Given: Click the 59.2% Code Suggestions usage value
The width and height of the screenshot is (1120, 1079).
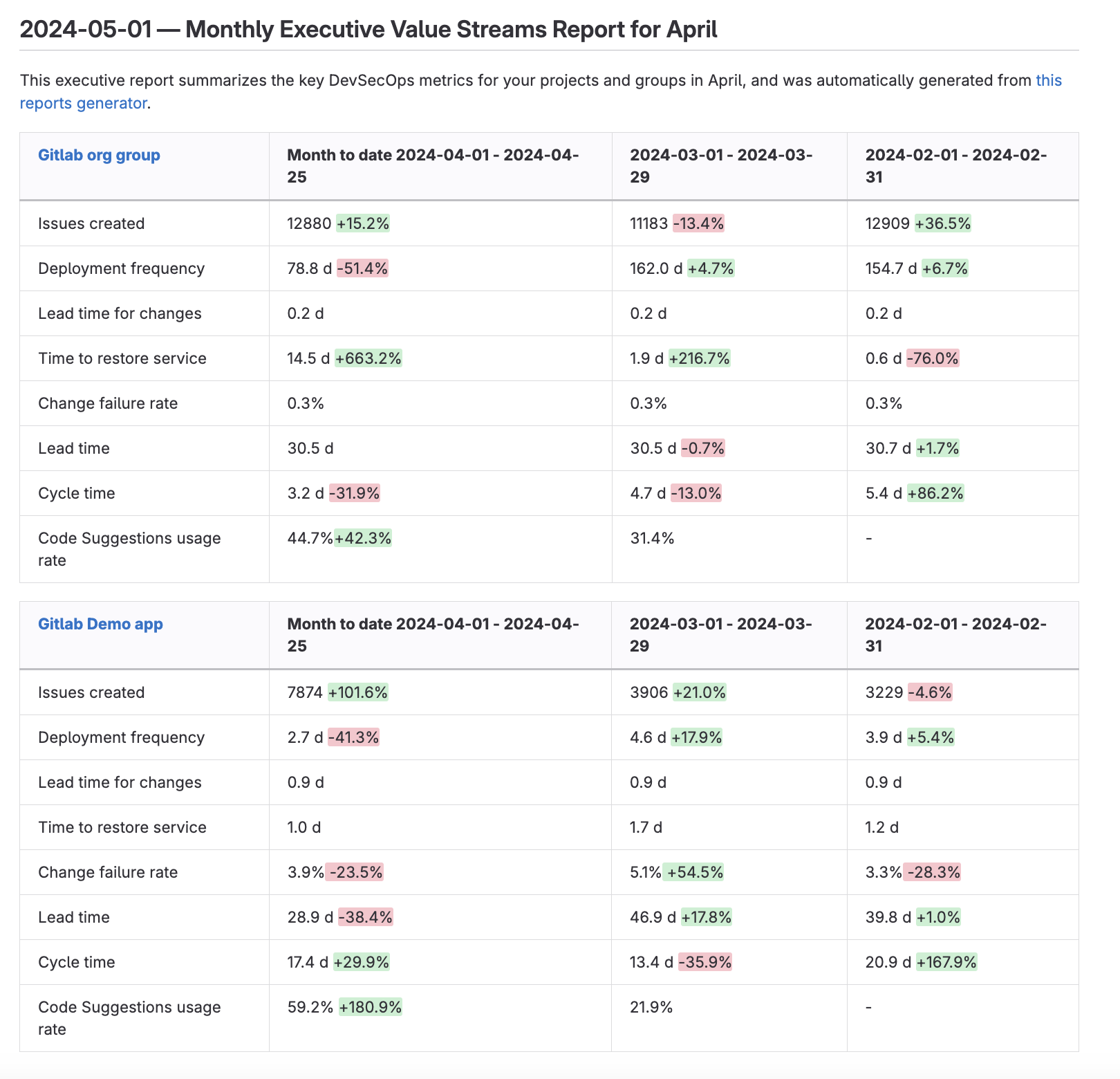Looking at the screenshot, I should (x=310, y=1007).
